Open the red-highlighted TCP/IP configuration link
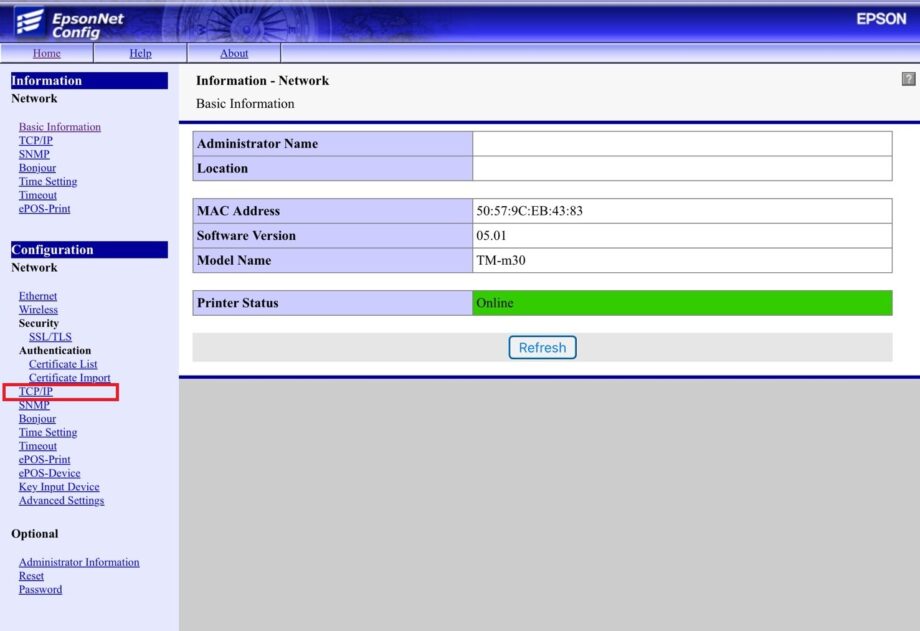 click(x=36, y=392)
